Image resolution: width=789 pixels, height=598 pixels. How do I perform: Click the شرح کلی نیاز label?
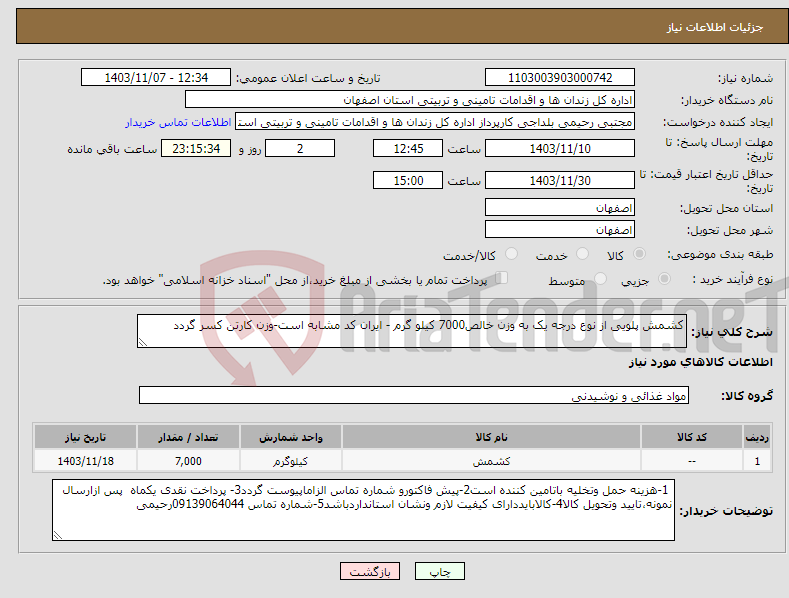(x=732, y=332)
